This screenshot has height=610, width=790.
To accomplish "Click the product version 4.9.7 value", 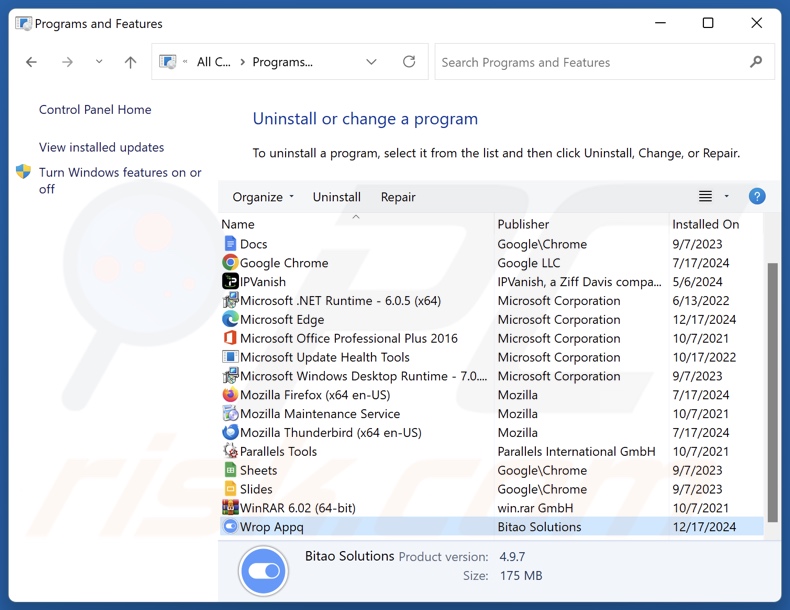I will [x=512, y=557].
